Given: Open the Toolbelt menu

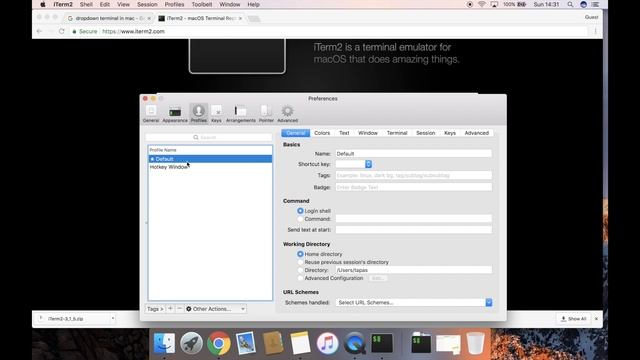Looking at the screenshot, I should pyautogui.click(x=202, y=4).
